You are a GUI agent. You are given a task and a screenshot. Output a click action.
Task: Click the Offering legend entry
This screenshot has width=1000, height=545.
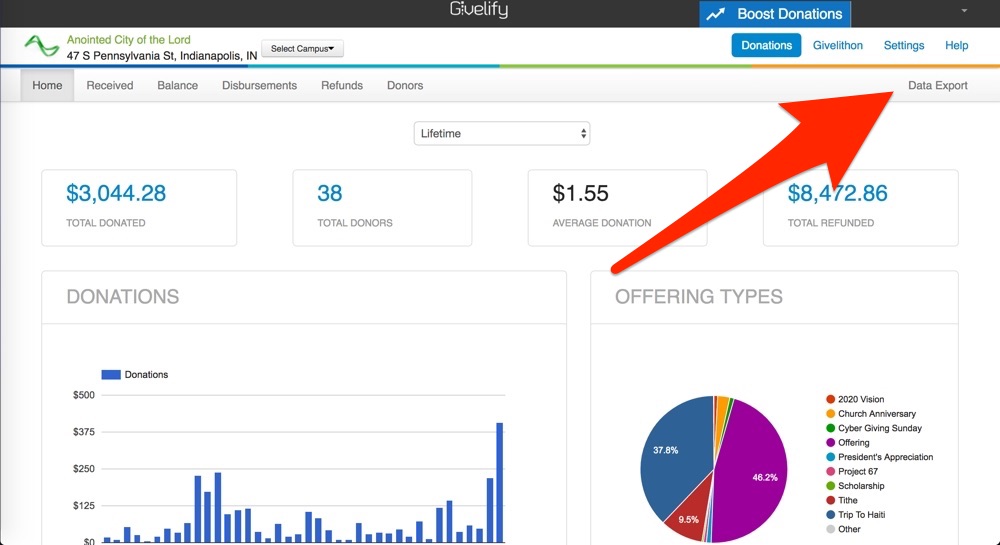pyautogui.click(x=848, y=442)
